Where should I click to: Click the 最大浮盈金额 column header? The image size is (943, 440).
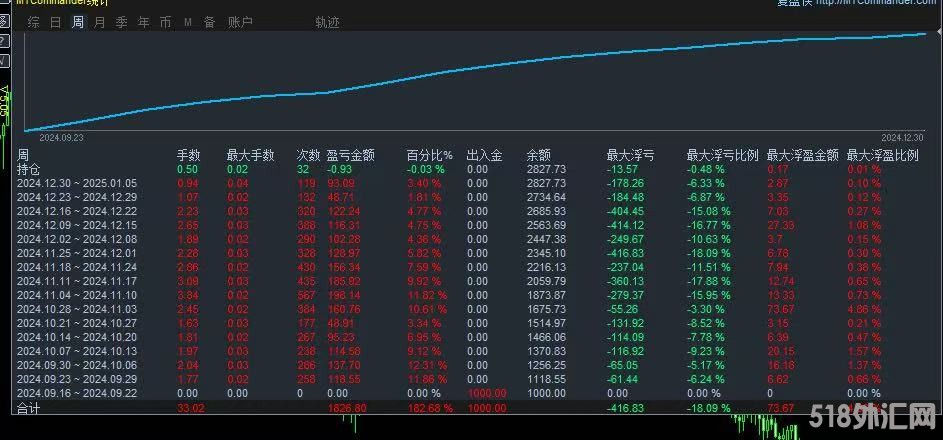803,156
